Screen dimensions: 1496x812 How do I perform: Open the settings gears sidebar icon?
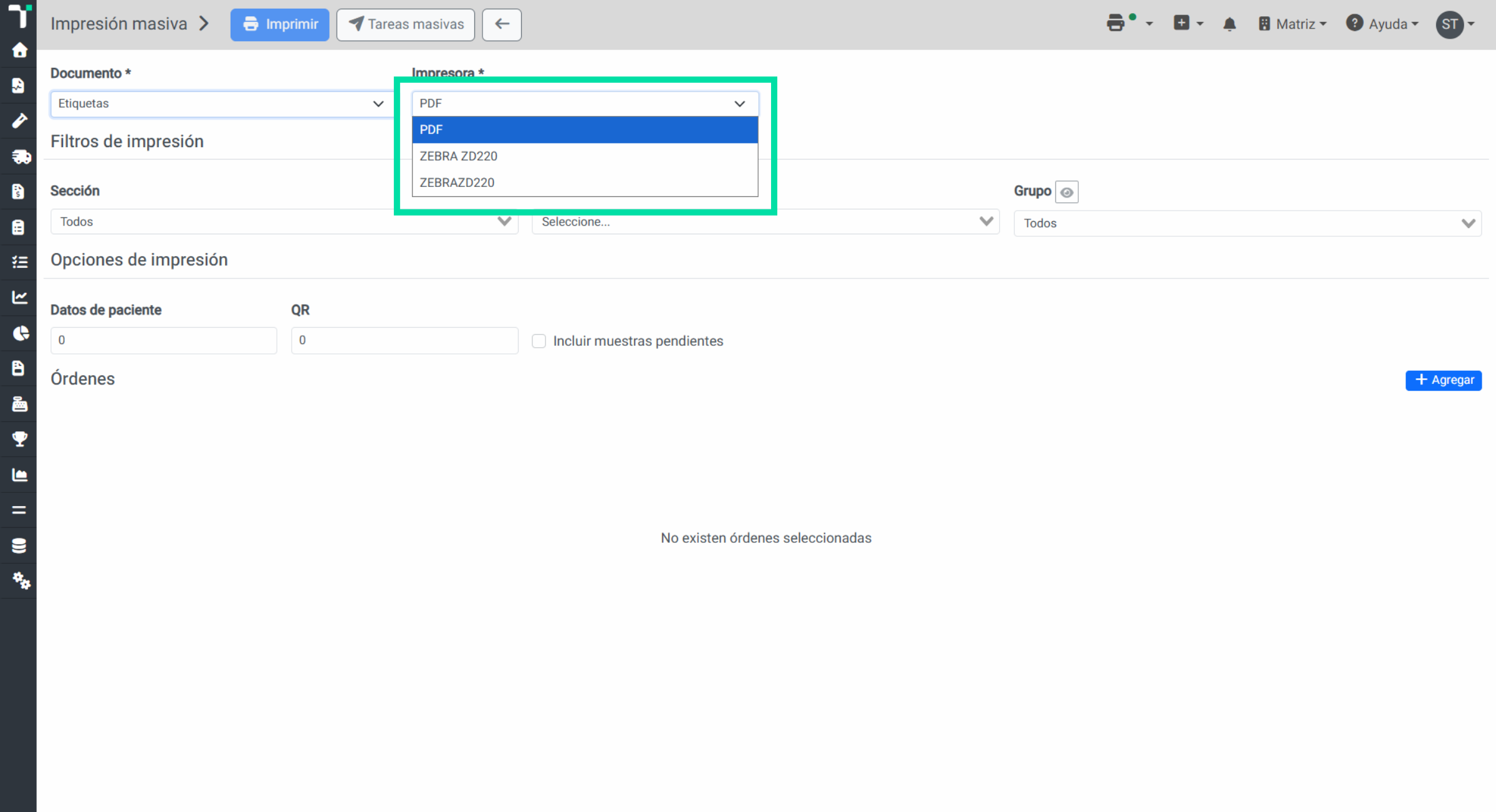(21, 581)
